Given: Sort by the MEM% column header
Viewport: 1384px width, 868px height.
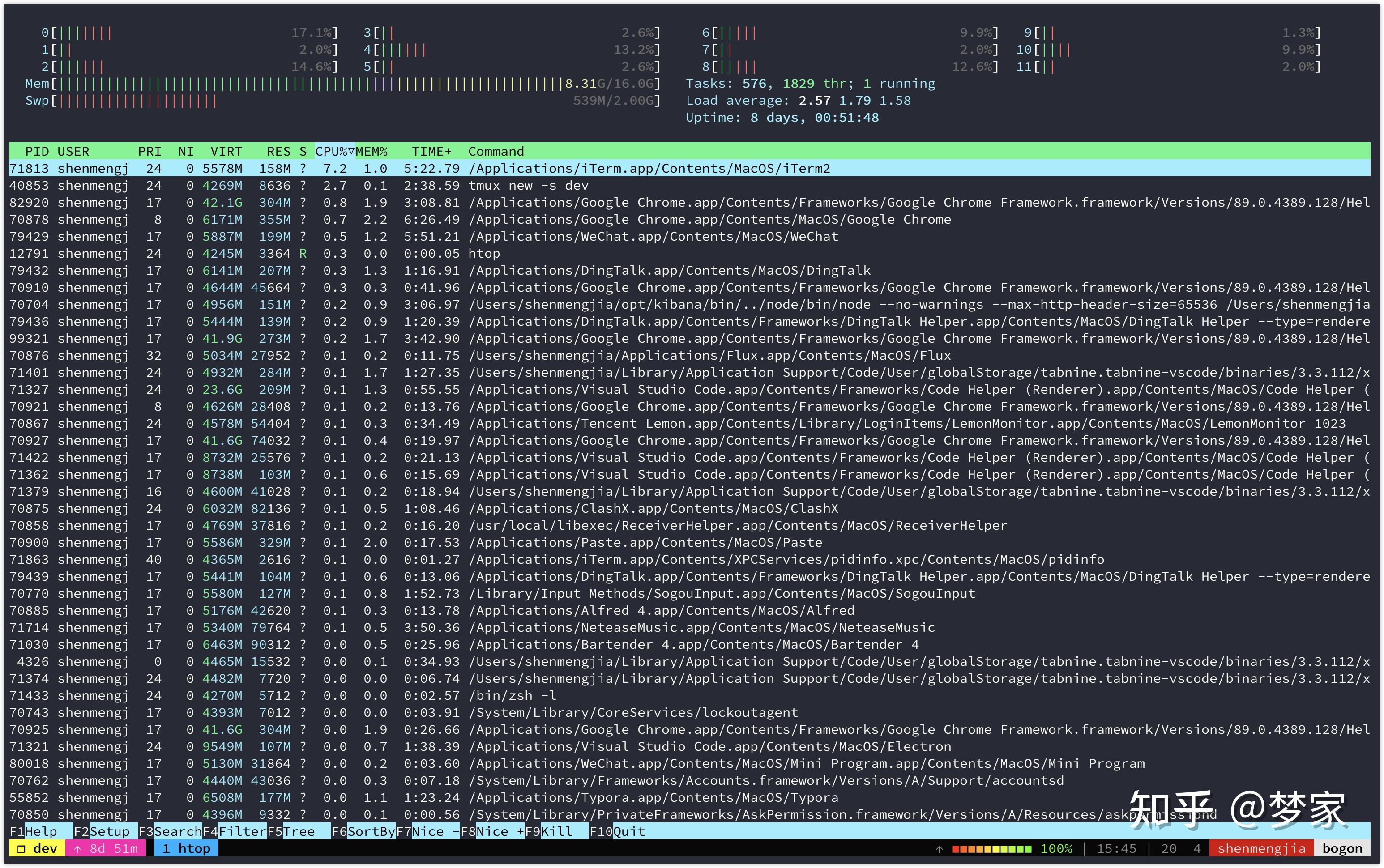Looking at the screenshot, I should tap(372, 152).
